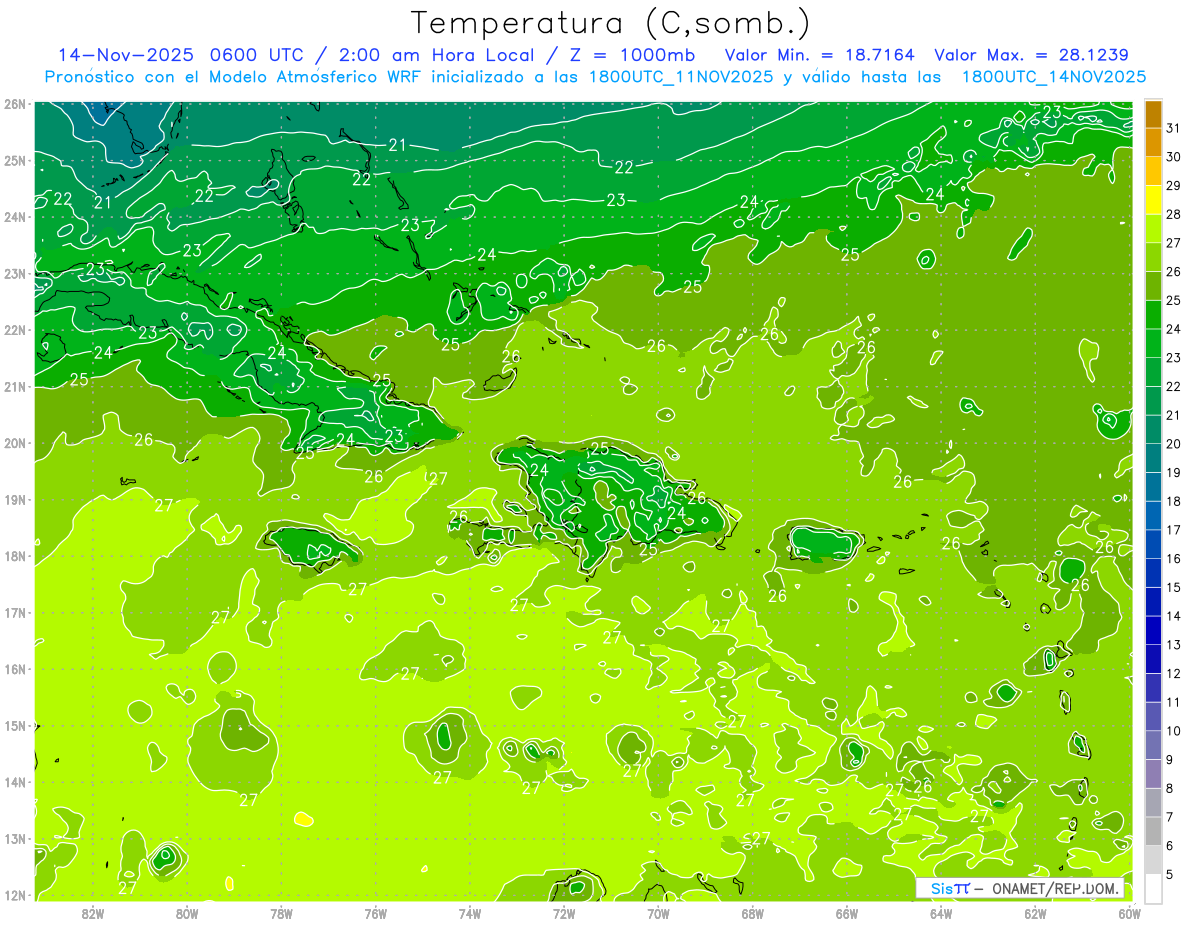Viewport: 1200px width, 927px height.
Task: Click the color scale label 30
Action: (1174, 157)
